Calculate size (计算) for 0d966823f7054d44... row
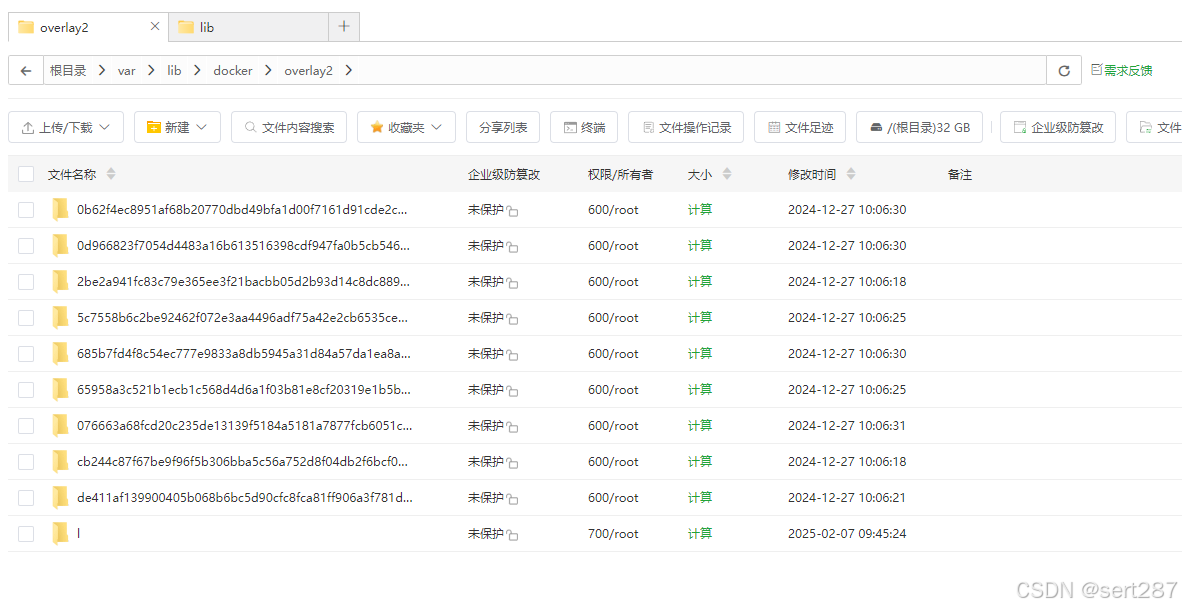1182x610 pixels. coord(700,246)
